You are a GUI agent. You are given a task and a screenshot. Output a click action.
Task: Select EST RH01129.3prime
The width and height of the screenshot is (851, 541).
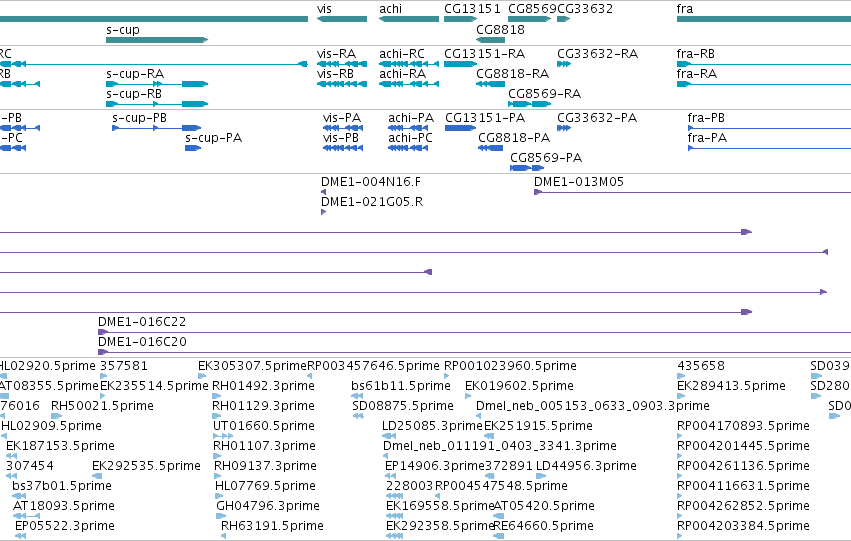(x=216, y=416)
